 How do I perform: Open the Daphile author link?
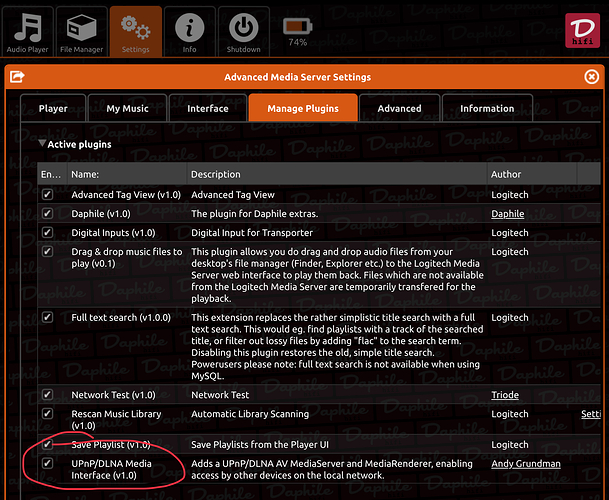tap(507, 214)
